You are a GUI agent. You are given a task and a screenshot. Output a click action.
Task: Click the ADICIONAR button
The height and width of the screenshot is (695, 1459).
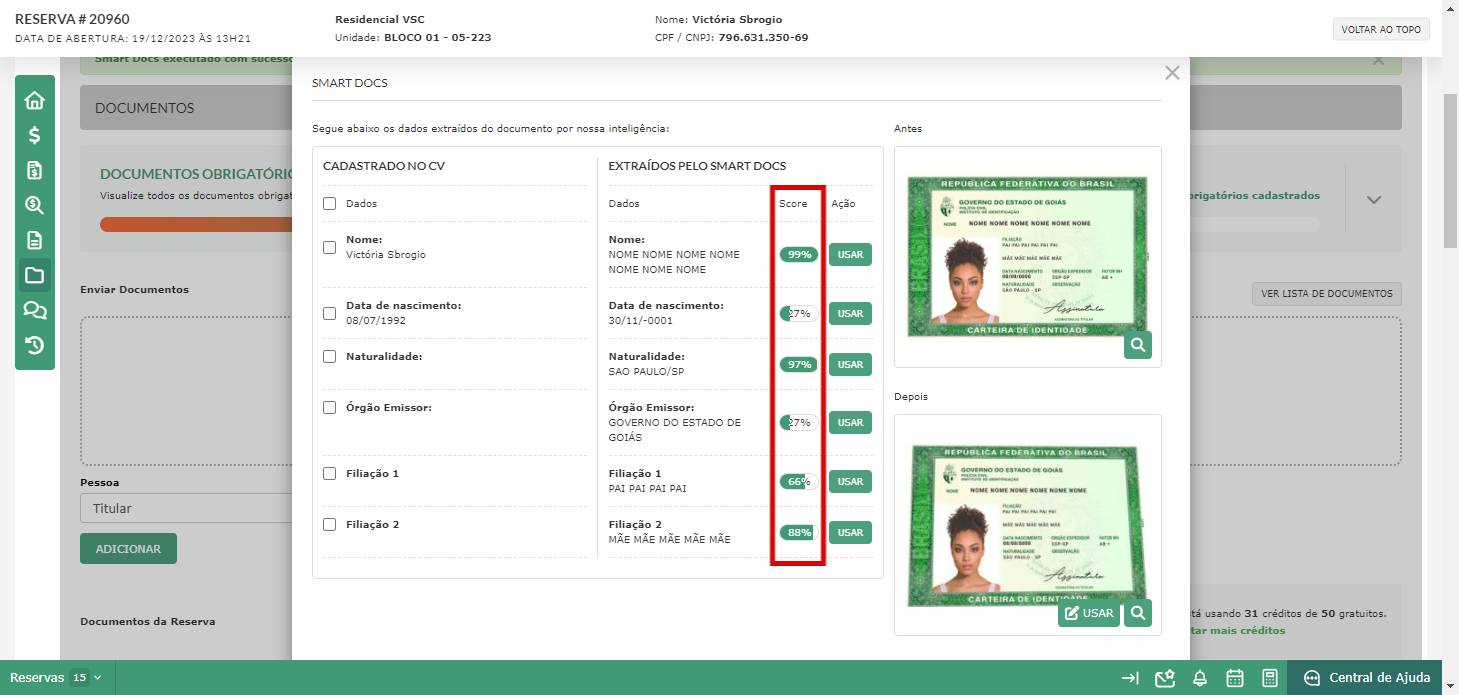pos(128,549)
